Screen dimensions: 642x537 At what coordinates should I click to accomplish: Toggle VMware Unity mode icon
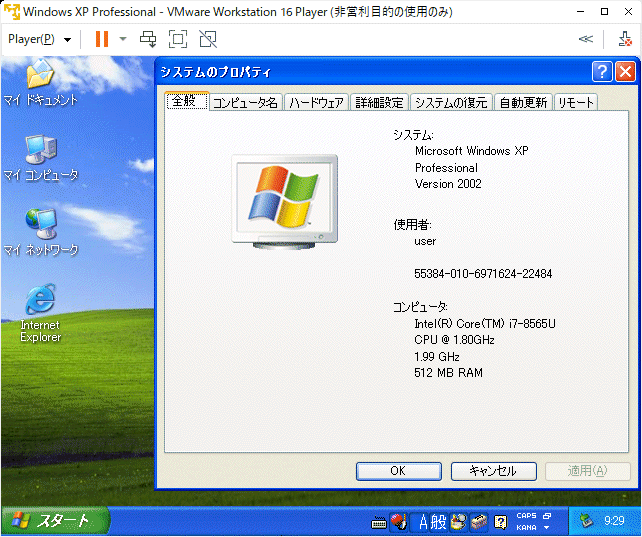coord(208,39)
